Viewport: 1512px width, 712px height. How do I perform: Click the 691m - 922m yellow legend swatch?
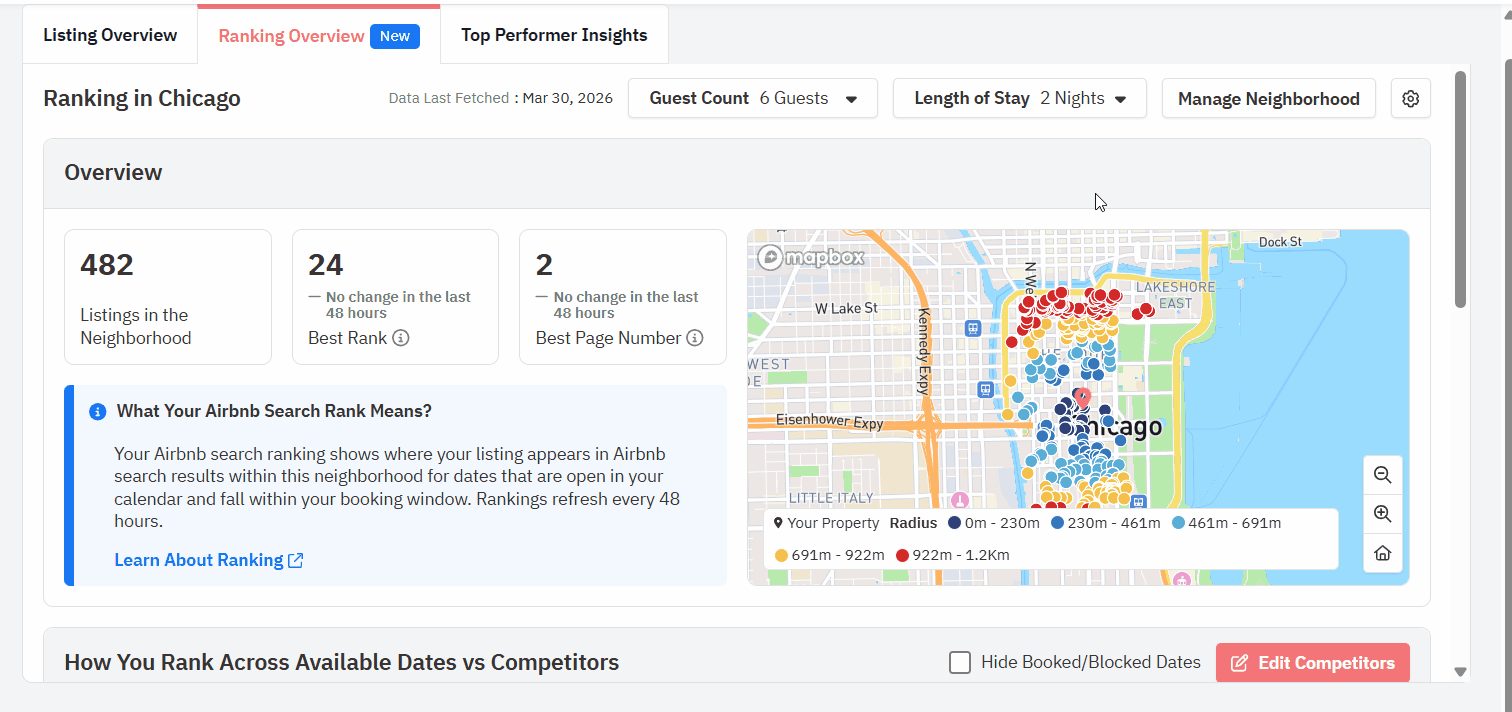(781, 555)
